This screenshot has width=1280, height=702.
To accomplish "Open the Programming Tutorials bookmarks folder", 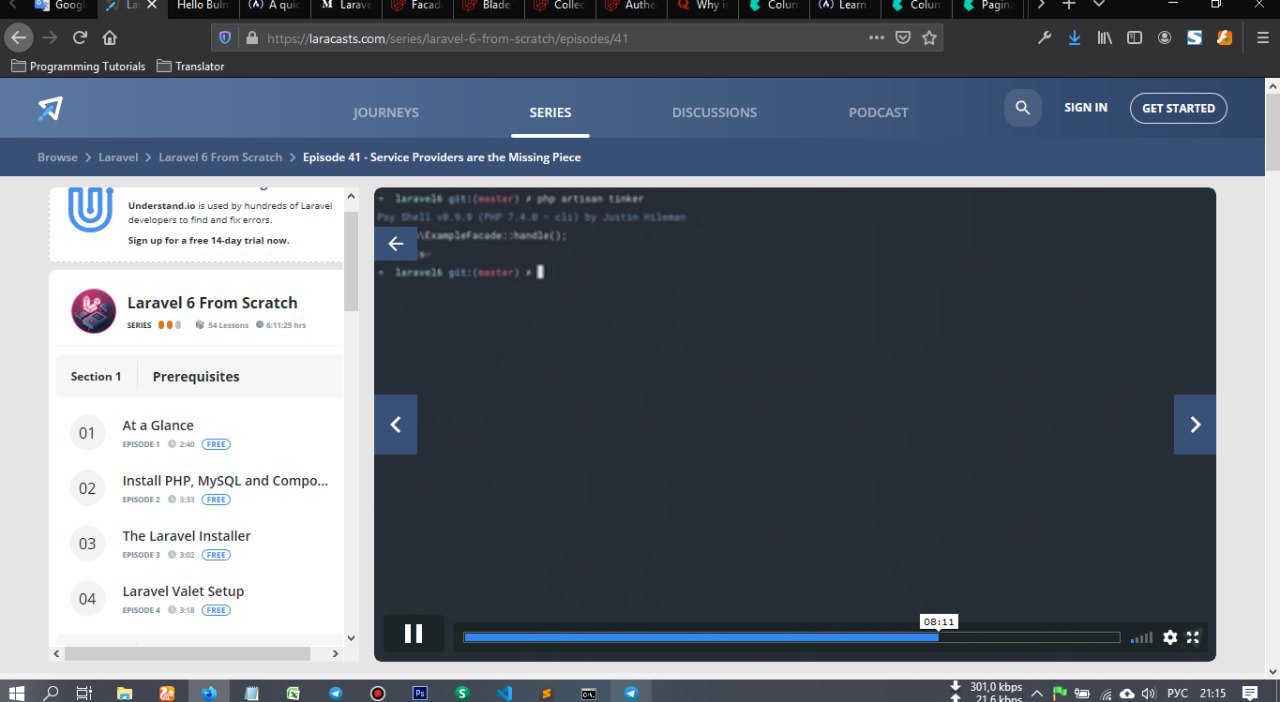I will [x=78, y=66].
